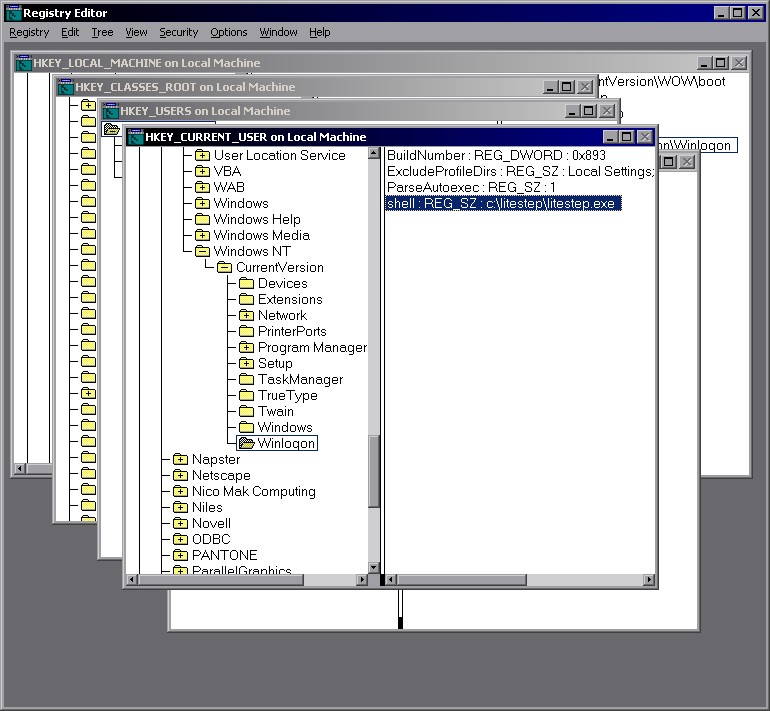Collapse the Windows NT key
This screenshot has width=770, height=711.
202,251
